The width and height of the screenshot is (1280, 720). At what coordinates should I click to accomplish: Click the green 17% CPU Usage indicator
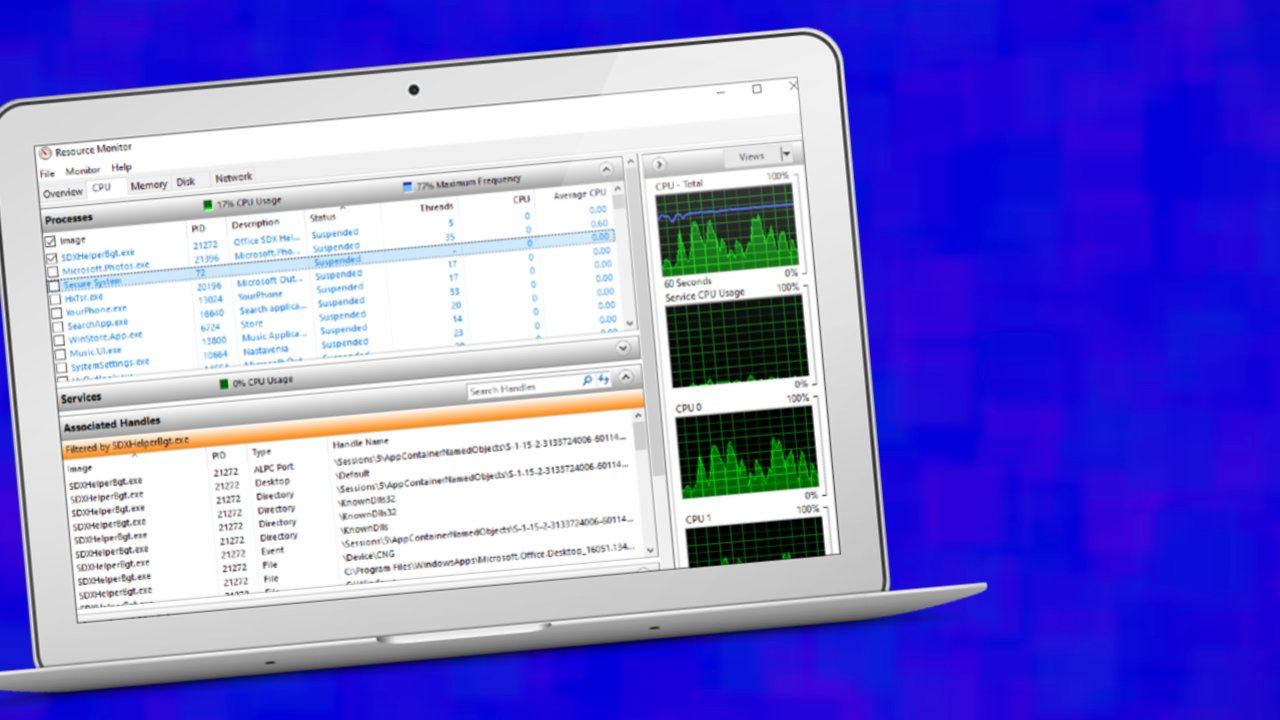[x=208, y=205]
